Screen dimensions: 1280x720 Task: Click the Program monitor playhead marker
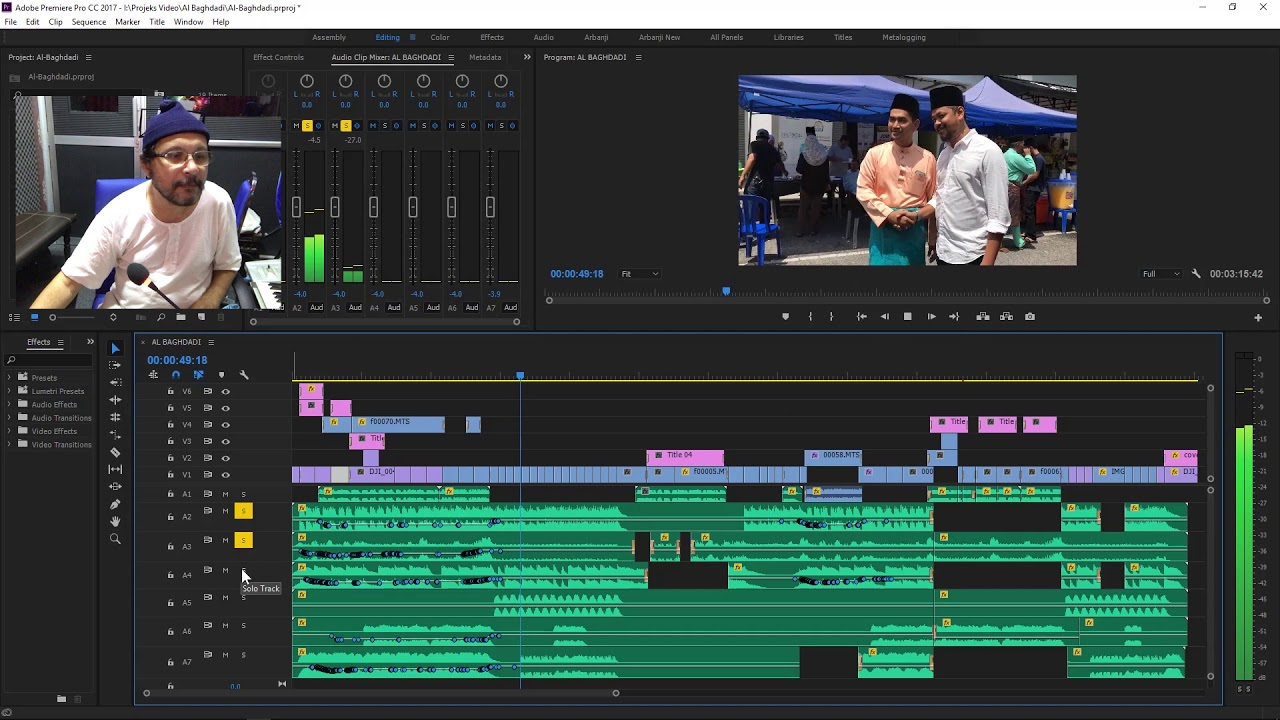[x=726, y=292]
